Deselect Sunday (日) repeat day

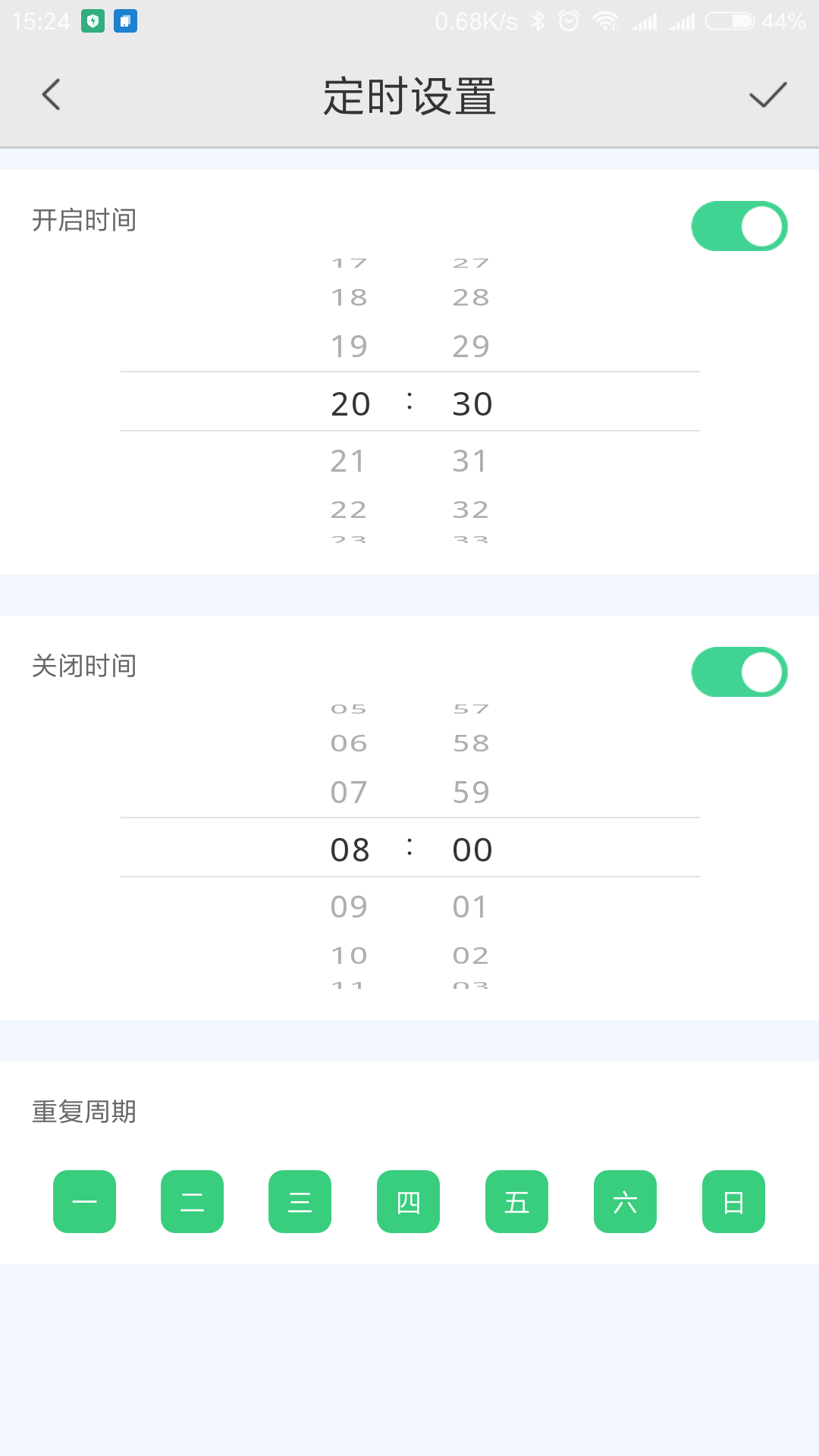733,1202
